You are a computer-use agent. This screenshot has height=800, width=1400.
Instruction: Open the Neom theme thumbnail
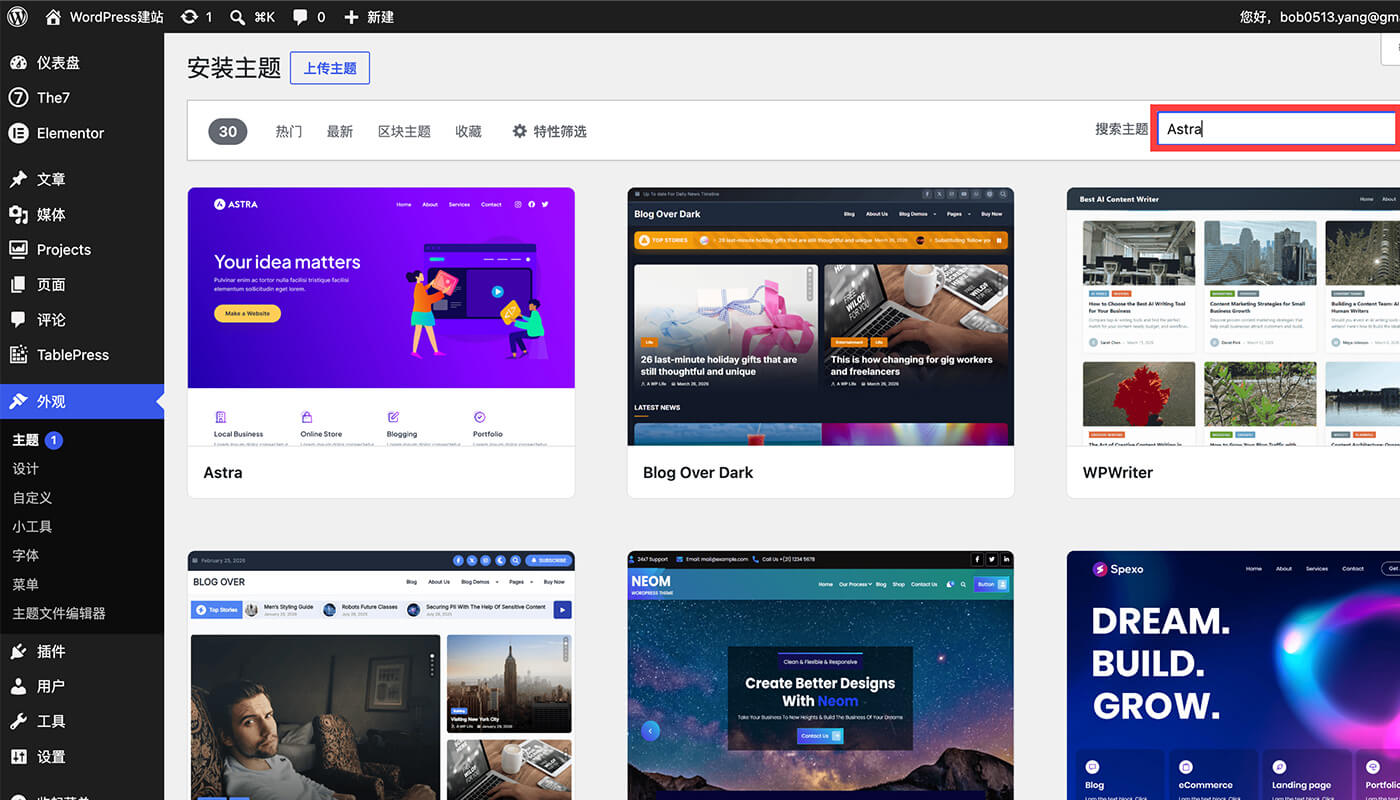(x=820, y=675)
